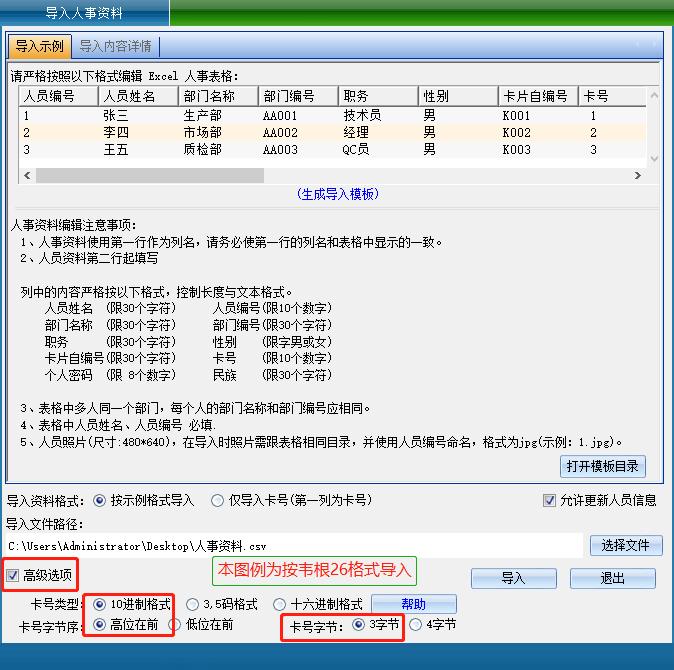Open template folder with 打开模板目录

click(x=603, y=466)
